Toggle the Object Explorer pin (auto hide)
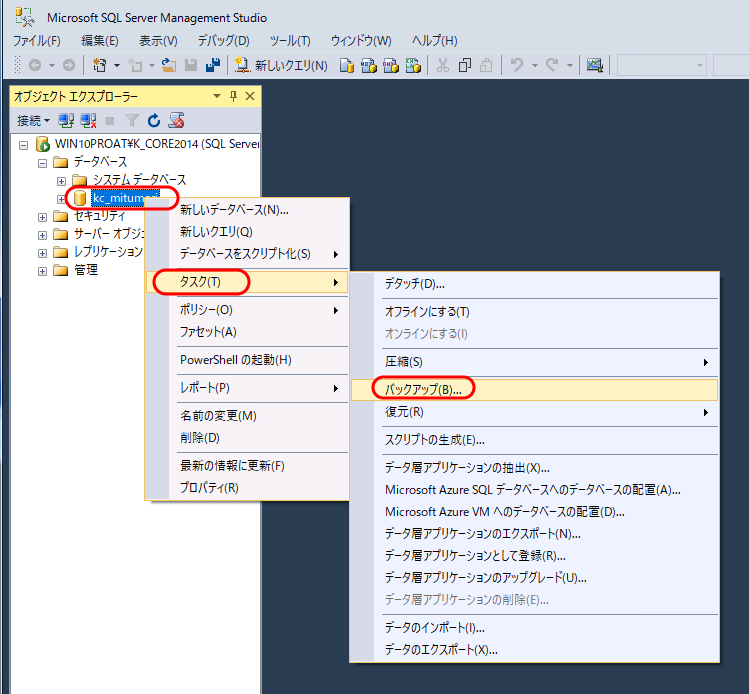749x694 pixels. coord(234,96)
